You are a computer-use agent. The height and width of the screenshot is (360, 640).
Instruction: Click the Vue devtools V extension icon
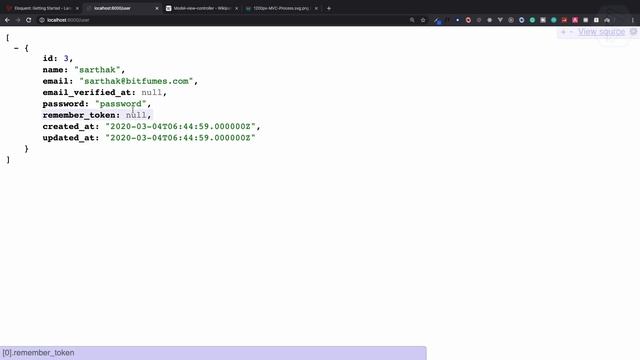point(500,20)
